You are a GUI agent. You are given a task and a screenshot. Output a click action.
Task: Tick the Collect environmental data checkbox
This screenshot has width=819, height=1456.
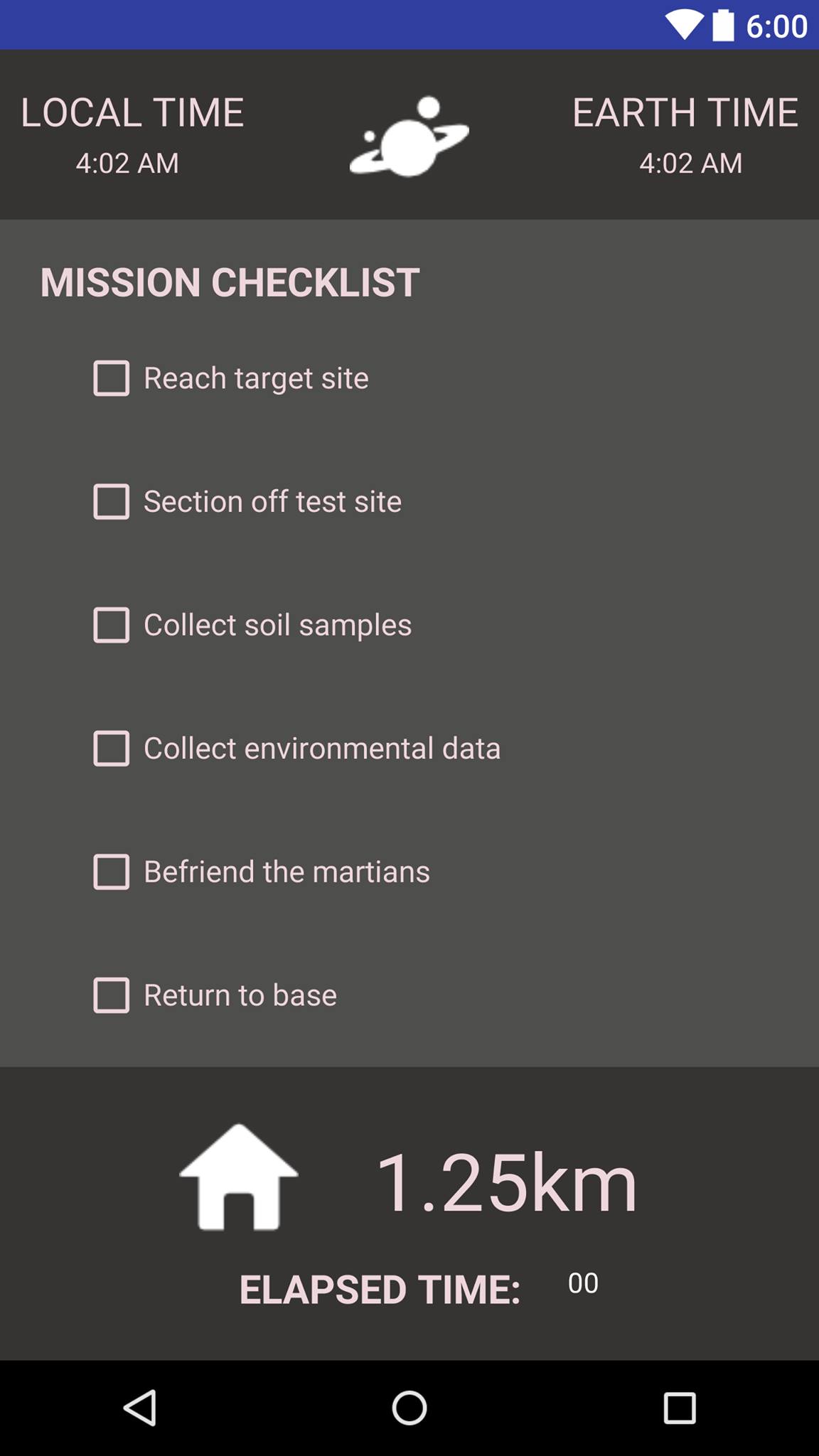click(x=112, y=749)
